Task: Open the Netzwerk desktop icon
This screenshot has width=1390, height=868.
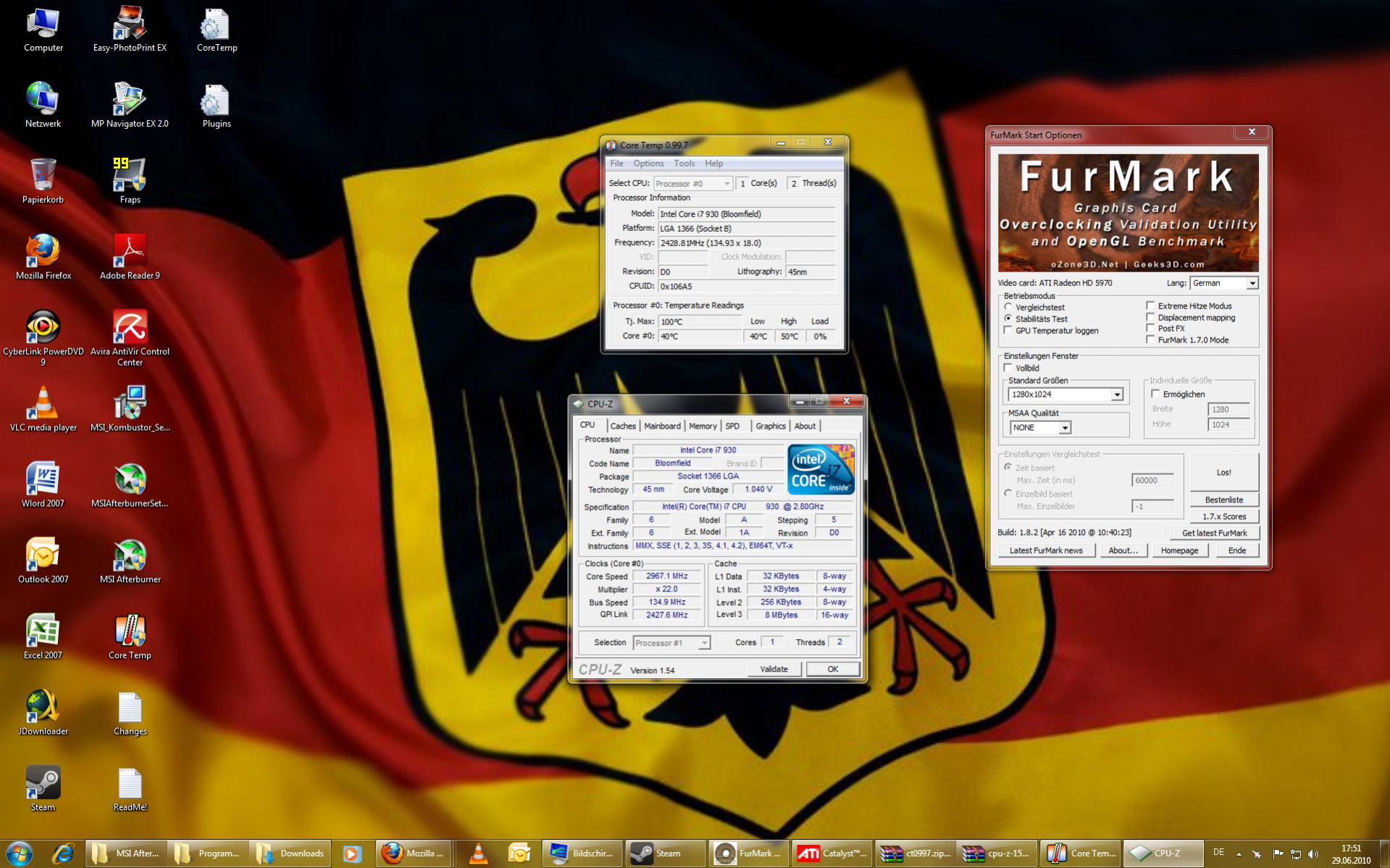Action: pyautogui.click(x=43, y=106)
